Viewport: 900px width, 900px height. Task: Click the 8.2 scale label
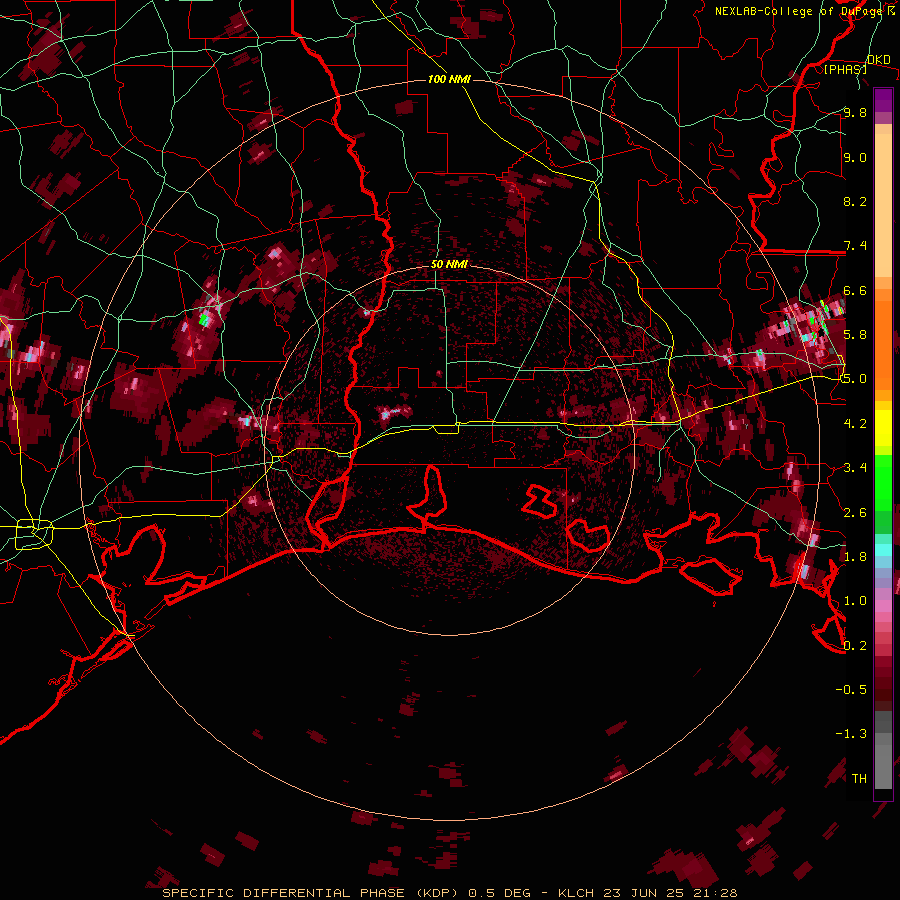[855, 201]
